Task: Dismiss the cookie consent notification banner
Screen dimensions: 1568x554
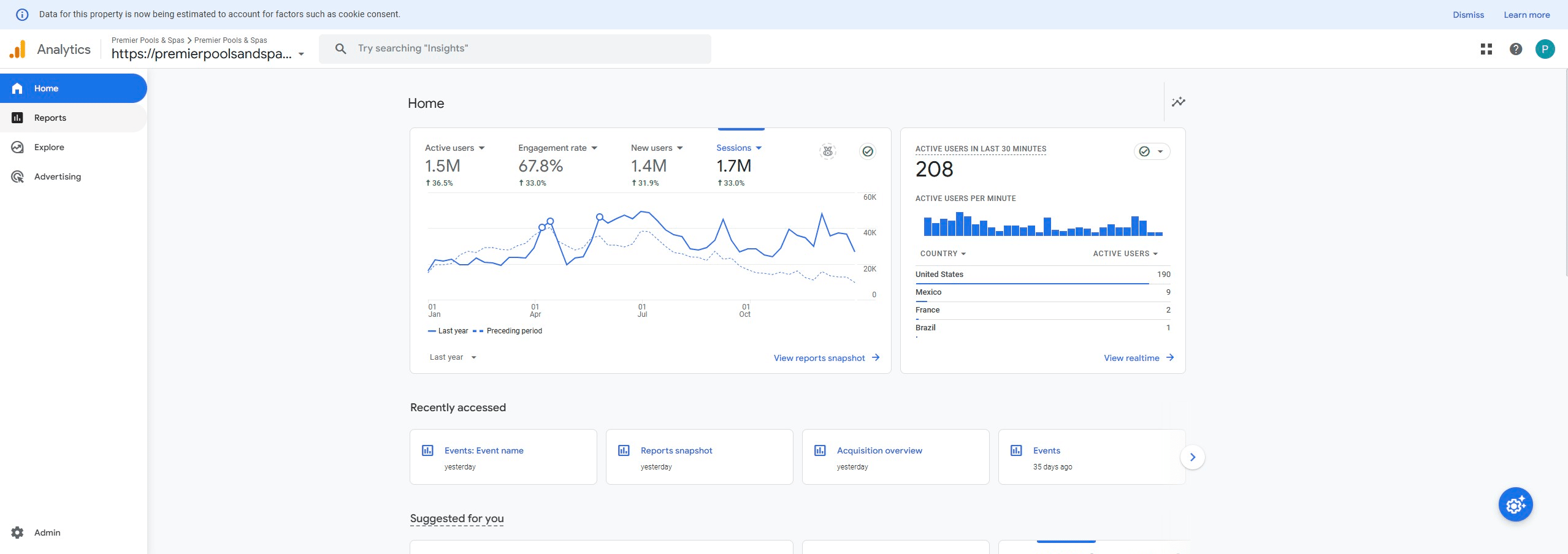Action: (x=1467, y=15)
